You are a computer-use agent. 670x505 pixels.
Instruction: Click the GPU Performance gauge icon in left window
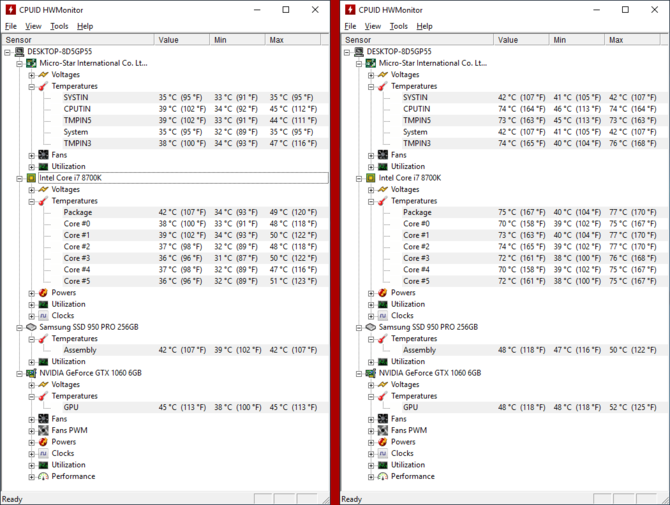pyautogui.click(x=43, y=476)
